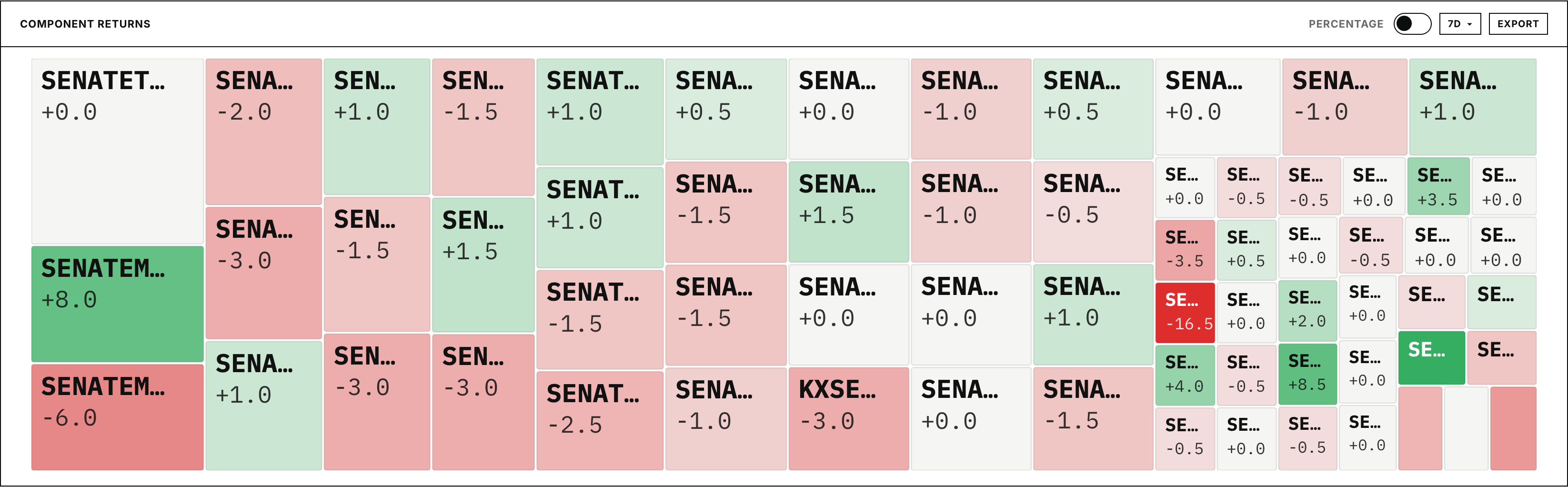The height and width of the screenshot is (487, 1568).
Task: Click the SENA tile showing -0.5 in ninth column
Action: point(1093,212)
